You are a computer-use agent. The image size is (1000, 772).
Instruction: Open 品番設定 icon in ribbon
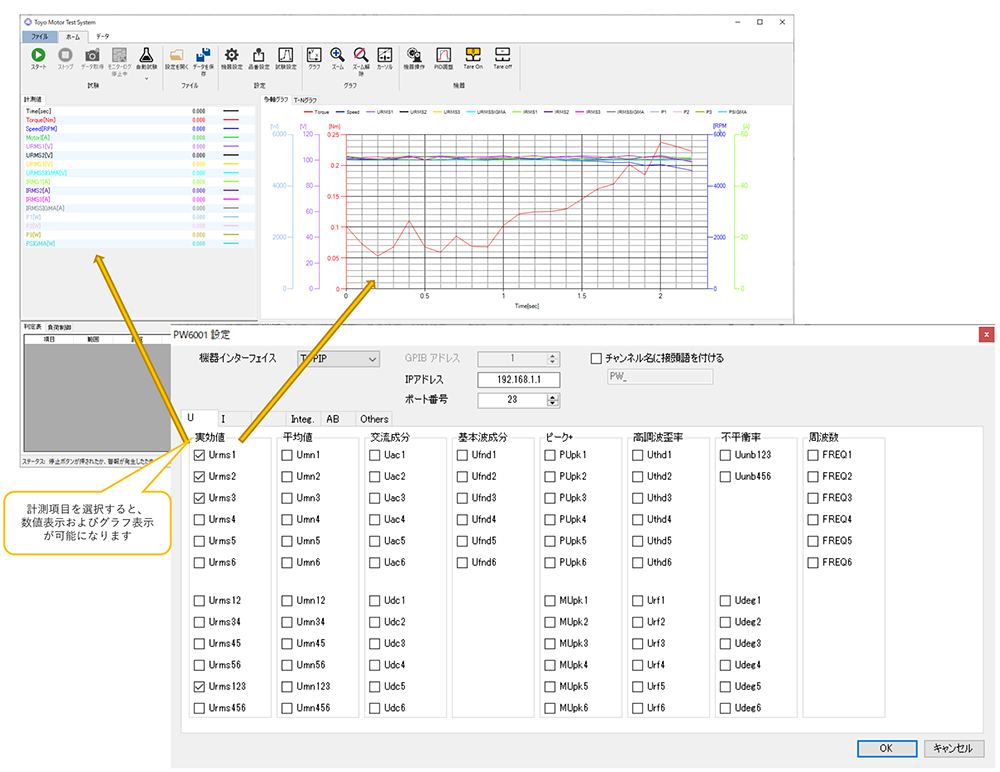point(258,55)
